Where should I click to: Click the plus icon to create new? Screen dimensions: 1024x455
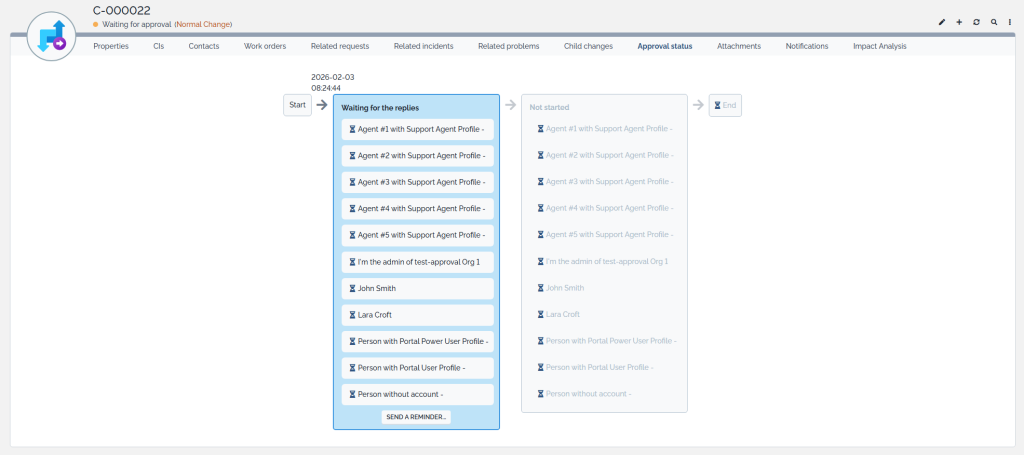(x=959, y=22)
